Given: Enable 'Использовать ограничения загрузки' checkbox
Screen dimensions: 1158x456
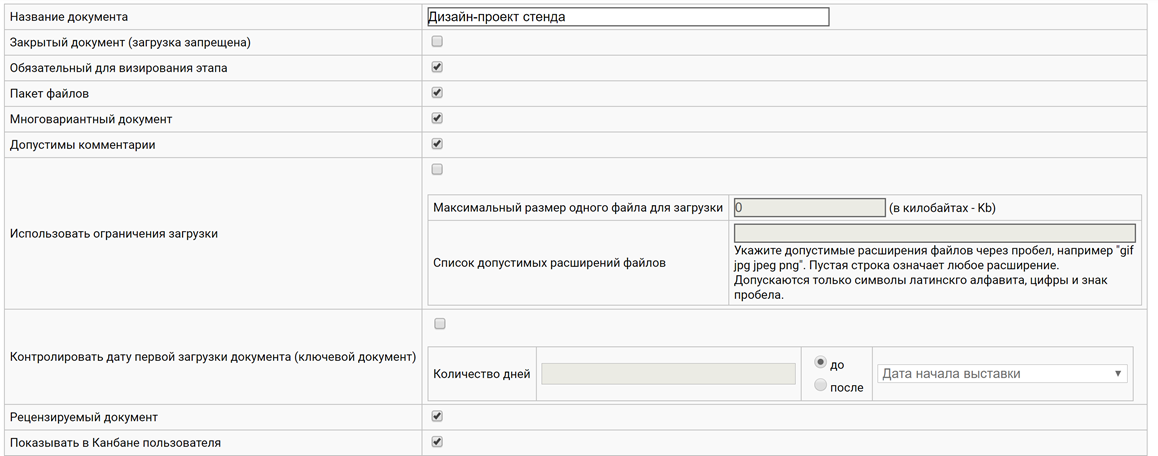Looking at the screenshot, I should [437, 170].
